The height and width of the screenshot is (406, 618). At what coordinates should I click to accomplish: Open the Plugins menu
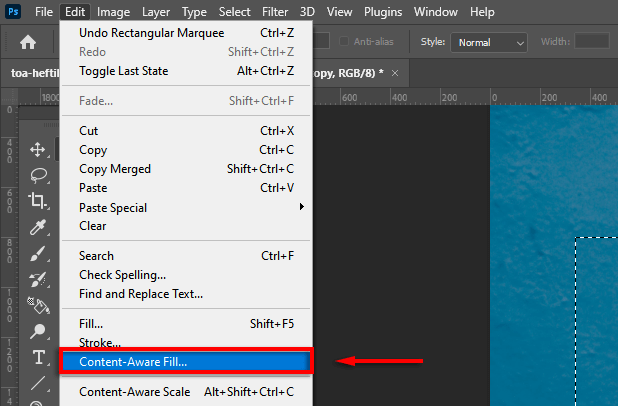383,12
